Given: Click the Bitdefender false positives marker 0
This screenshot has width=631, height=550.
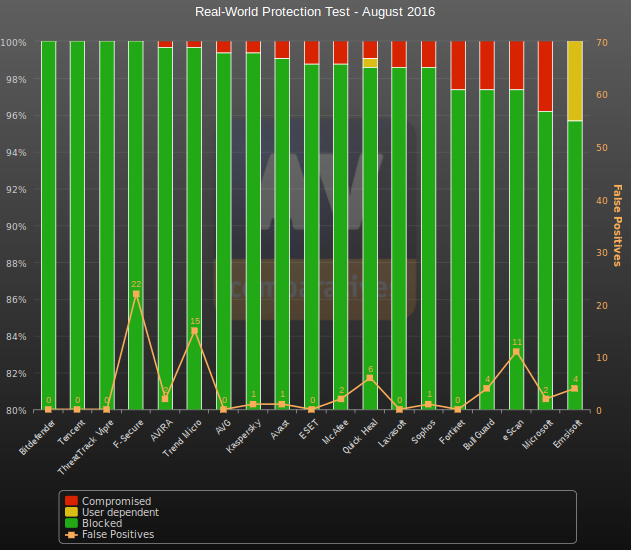Looking at the screenshot, I should (48, 410).
